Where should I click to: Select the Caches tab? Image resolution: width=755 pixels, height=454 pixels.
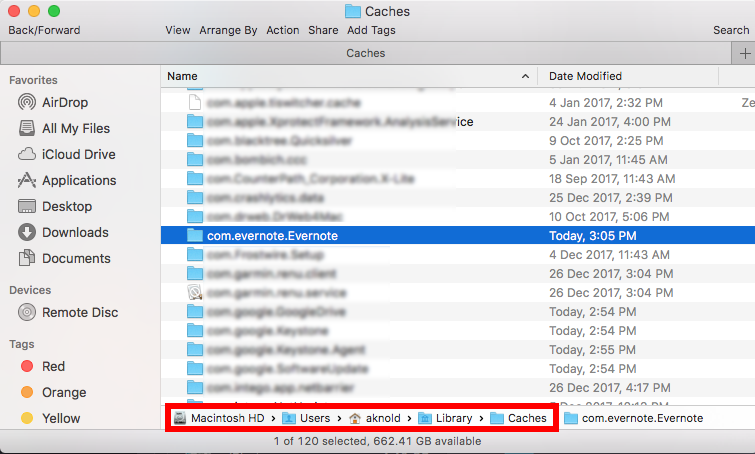[x=365, y=53]
